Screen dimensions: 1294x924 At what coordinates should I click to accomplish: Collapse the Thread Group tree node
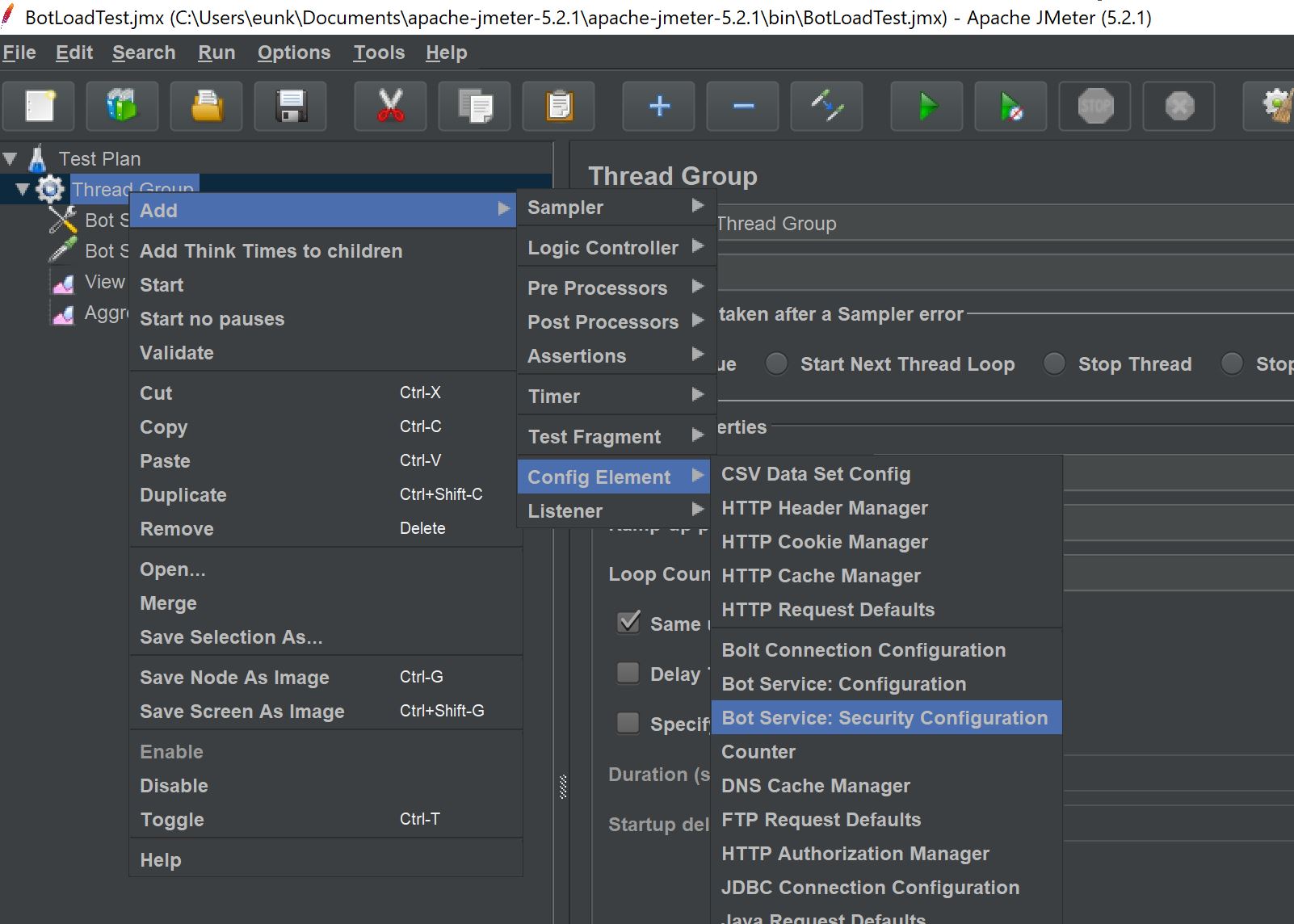23,189
